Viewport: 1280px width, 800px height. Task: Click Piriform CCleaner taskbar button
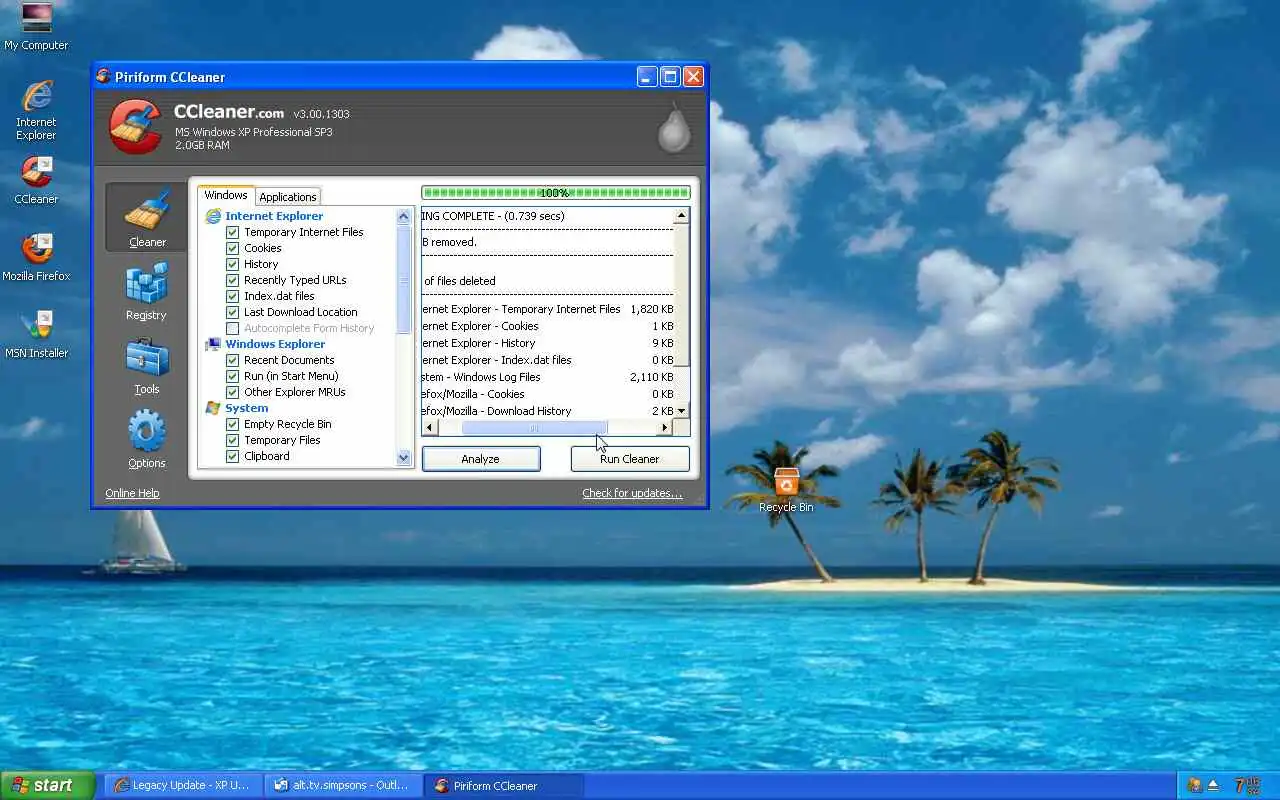pos(504,786)
